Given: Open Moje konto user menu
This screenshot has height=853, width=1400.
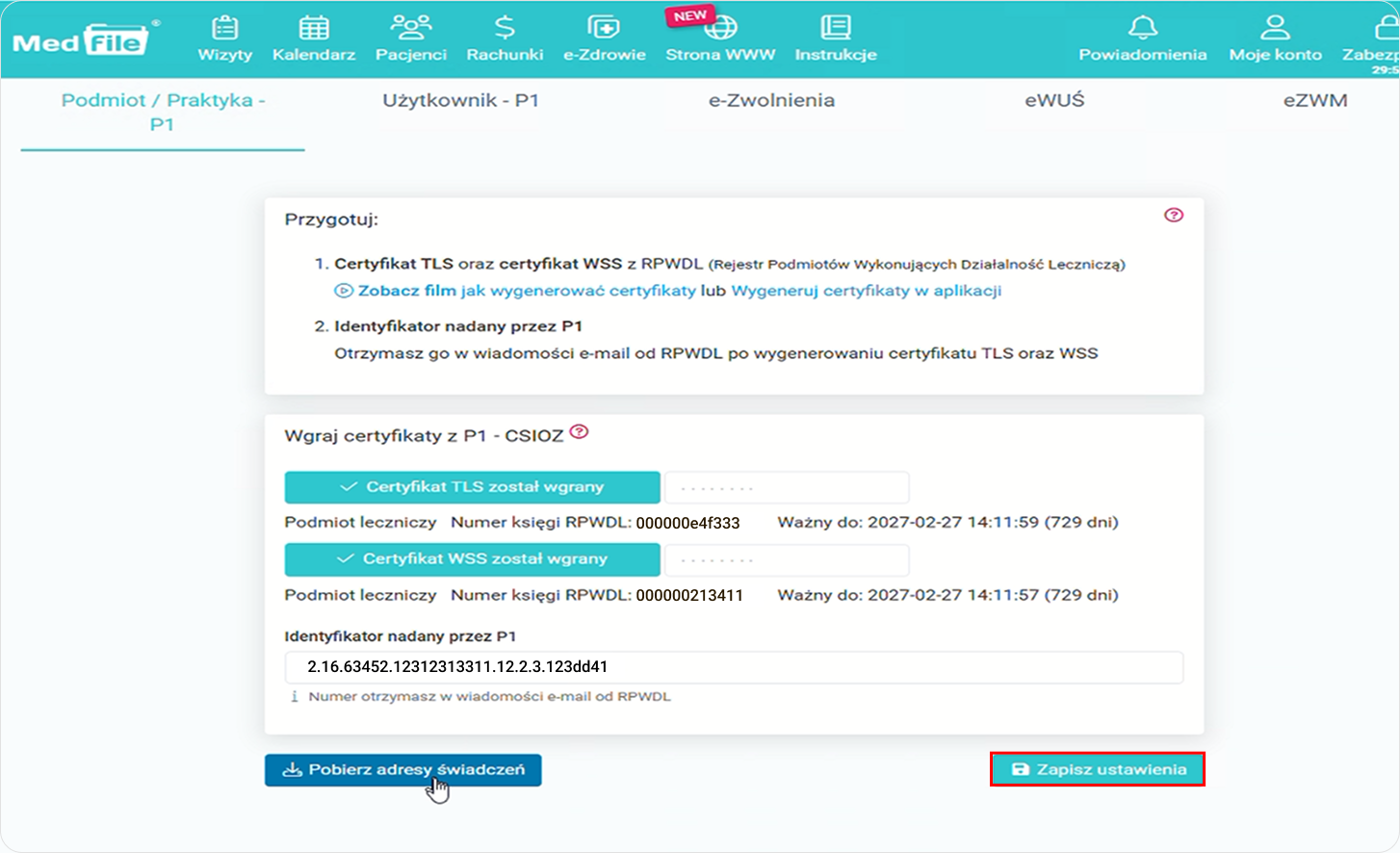Looking at the screenshot, I should tap(1275, 39).
